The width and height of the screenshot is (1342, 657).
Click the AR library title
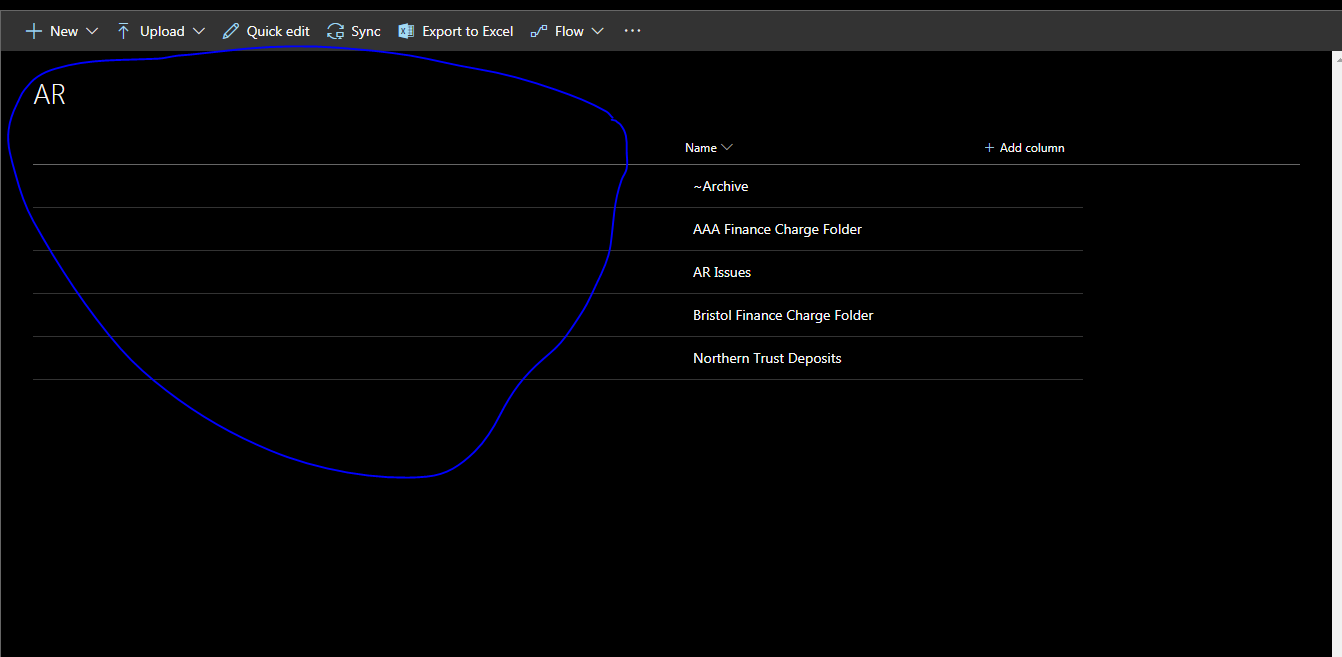(50, 95)
